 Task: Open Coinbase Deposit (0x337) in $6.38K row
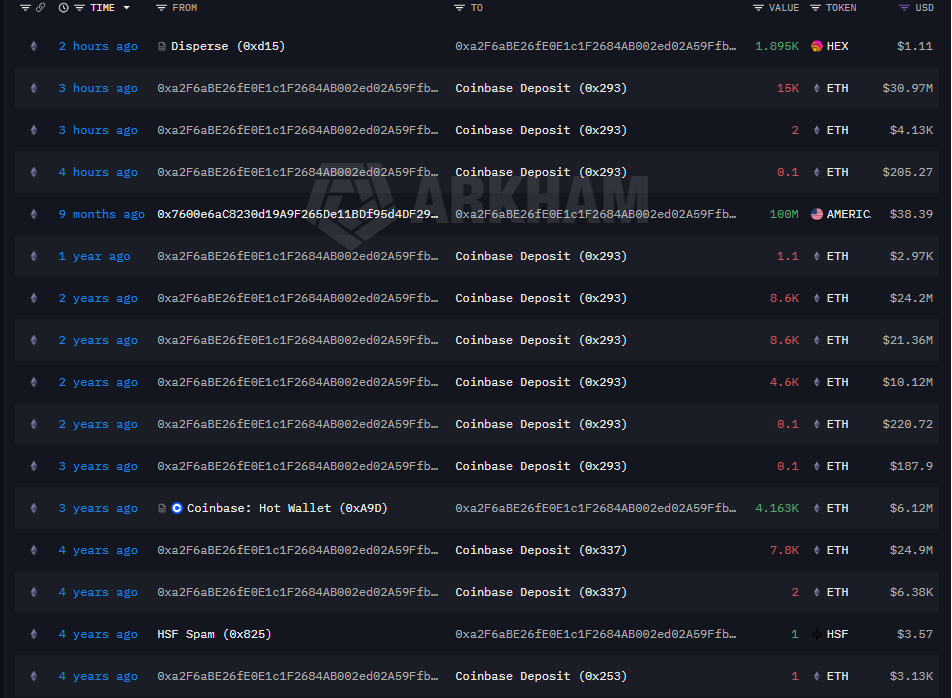tap(540, 592)
